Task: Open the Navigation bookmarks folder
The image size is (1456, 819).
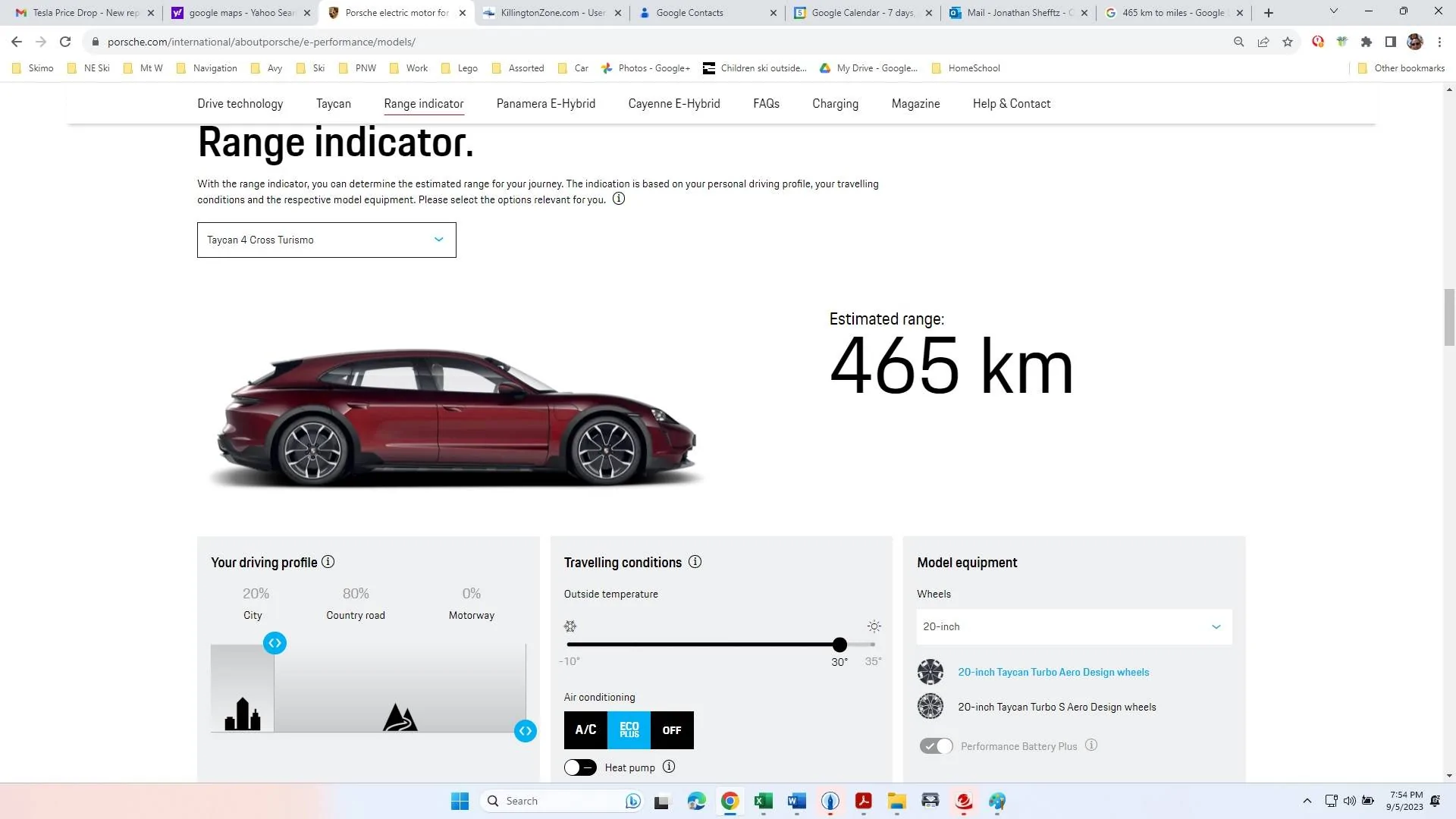Action: [207, 68]
